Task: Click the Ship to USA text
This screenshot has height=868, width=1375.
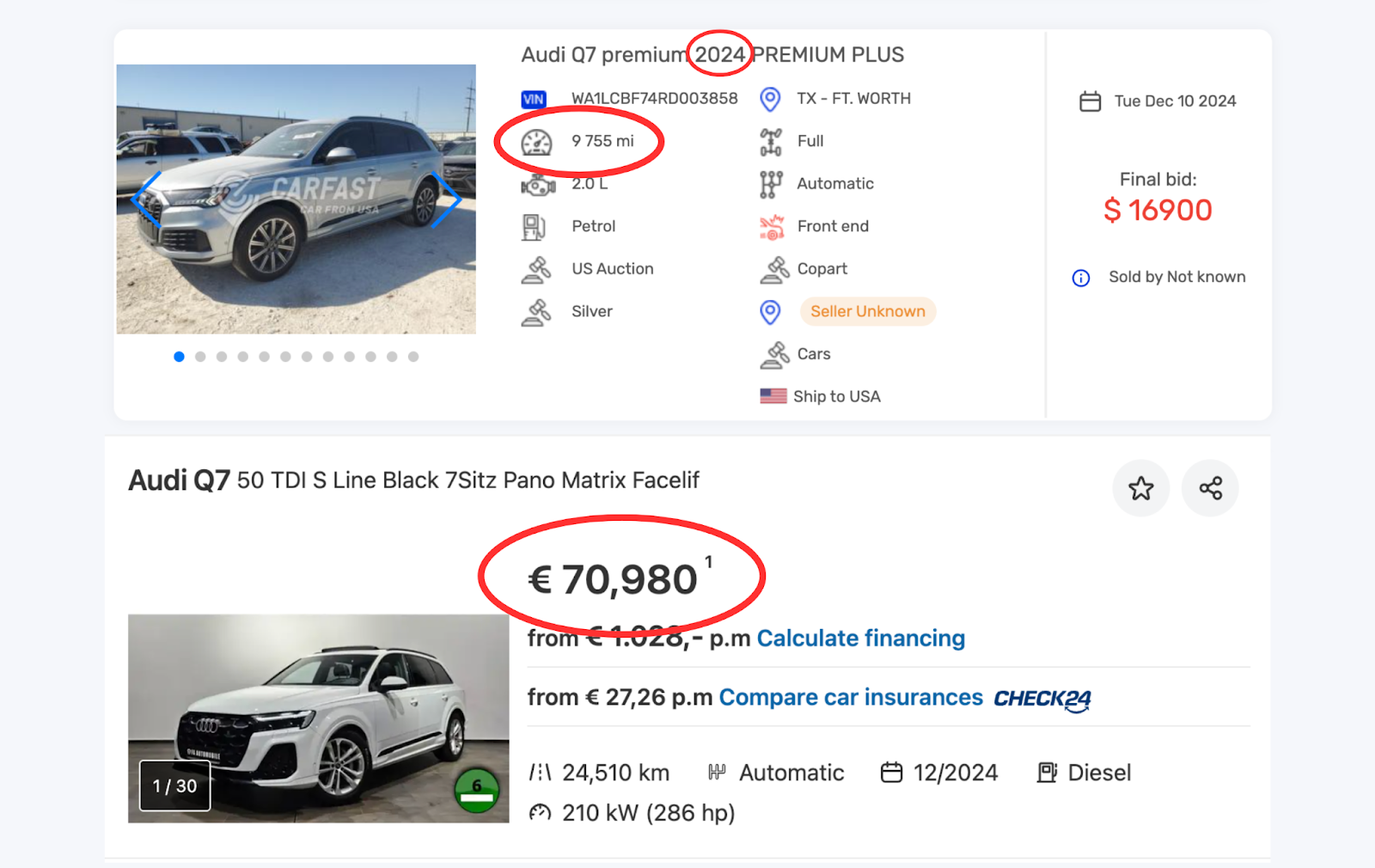Action: point(837,396)
